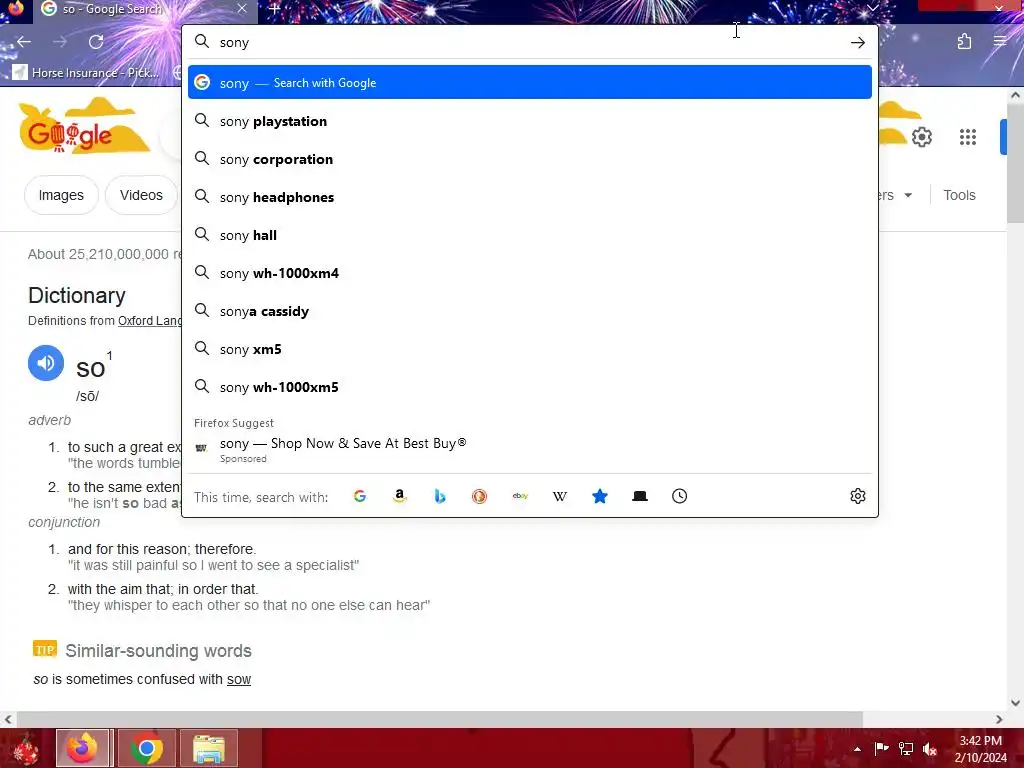1024x768 pixels.
Task: Choose the 'sony hall' suggestion
Action: [x=530, y=234]
